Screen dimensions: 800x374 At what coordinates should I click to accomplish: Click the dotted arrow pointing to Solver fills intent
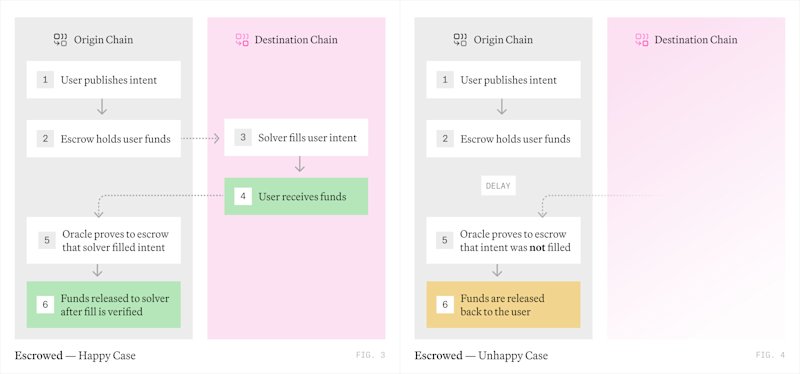[x=201, y=138]
